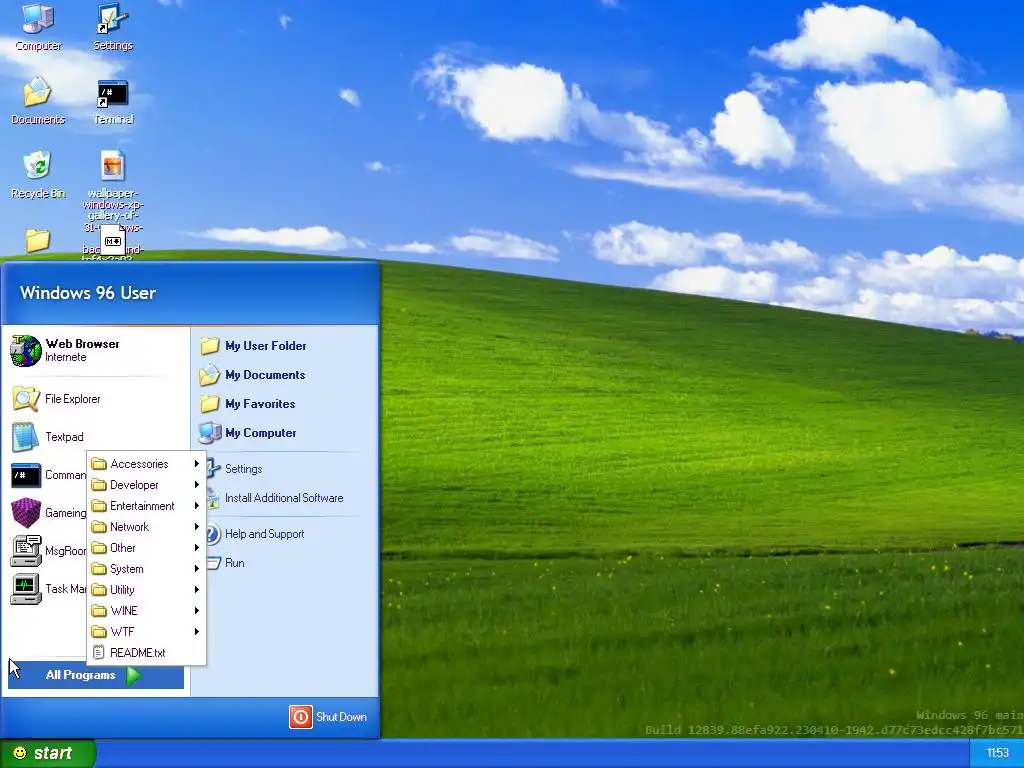The height and width of the screenshot is (768, 1024).
Task: Expand the WINE submenu arrow
Action: (196, 611)
